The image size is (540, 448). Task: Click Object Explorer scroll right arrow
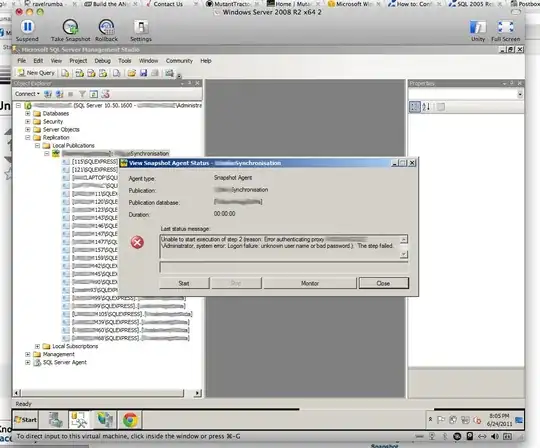point(197,393)
